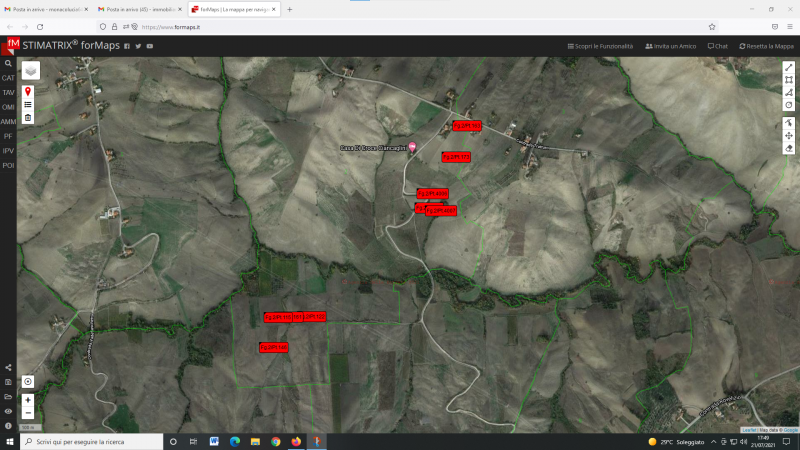The image size is (800, 450).
Task: Select the polygon area drawing tool
Action: [789, 92]
